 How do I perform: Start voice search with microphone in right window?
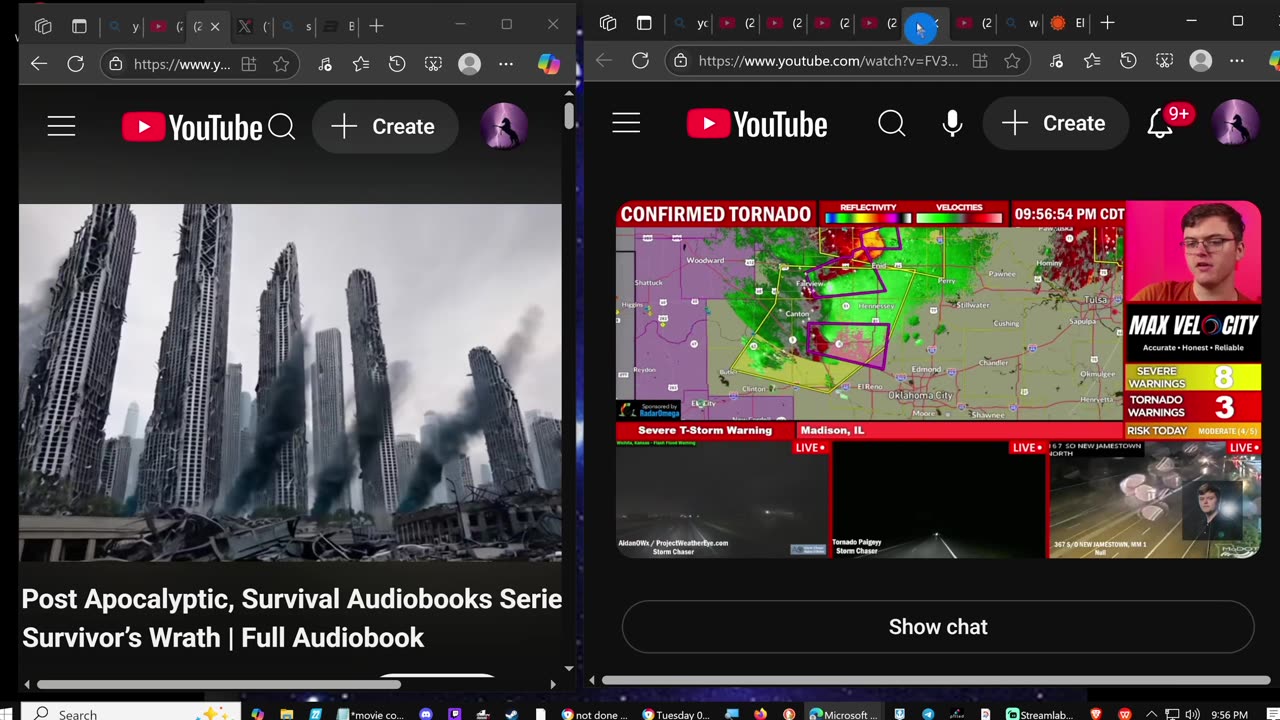952,123
